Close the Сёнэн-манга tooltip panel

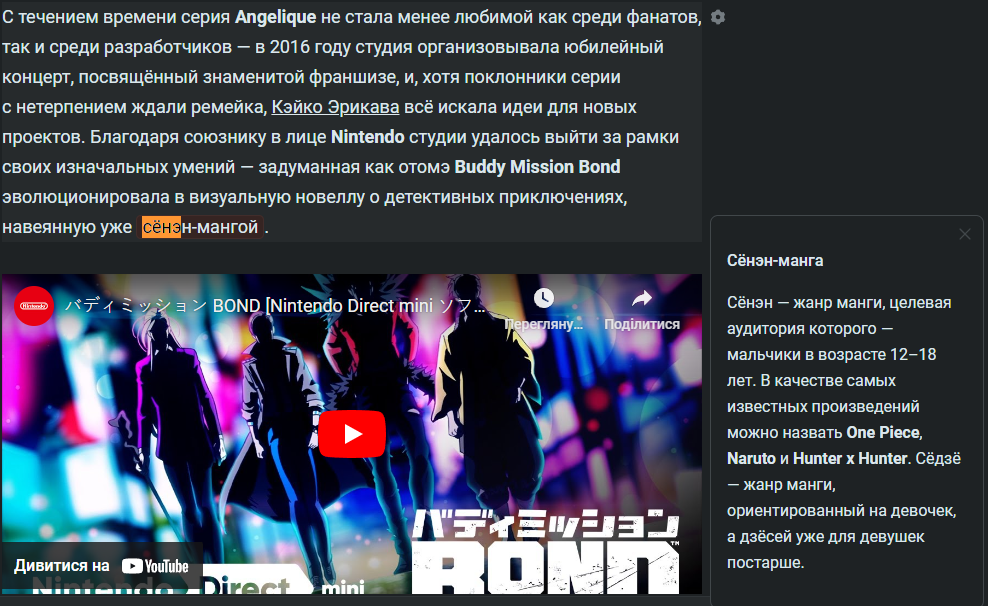pyautogui.click(x=965, y=234)
